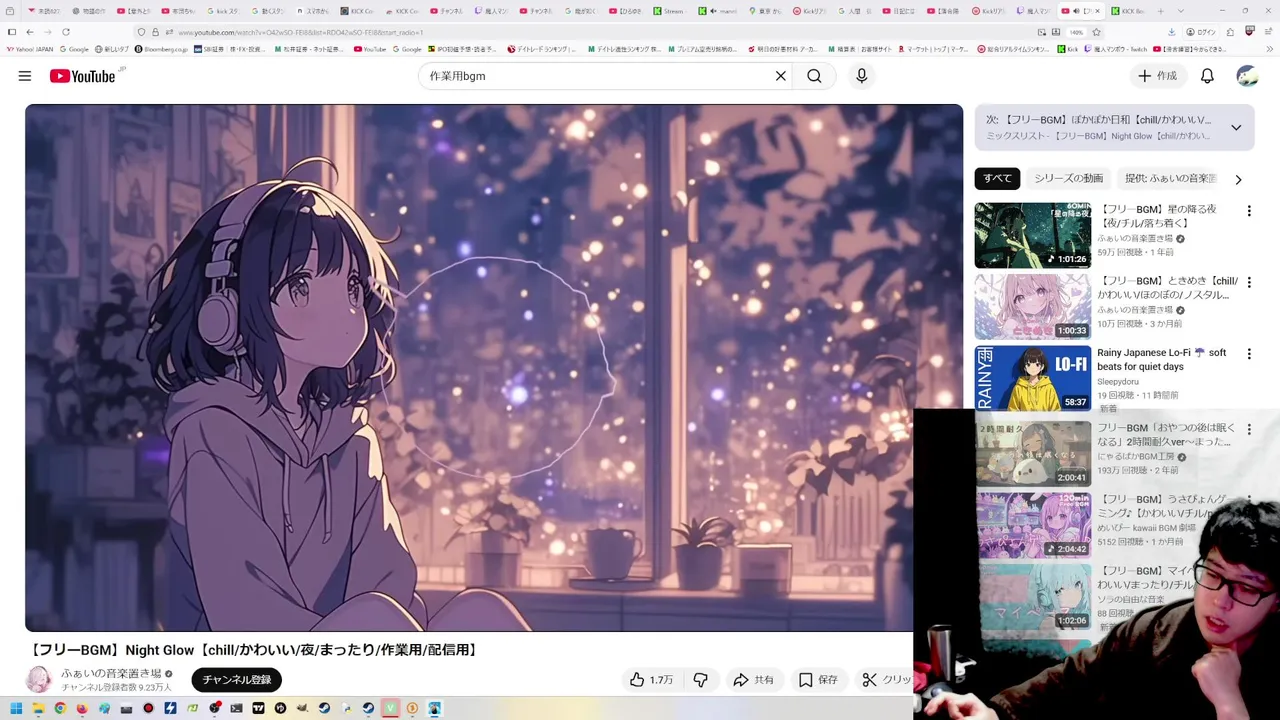Open more options for ときめき video

pyautogui.click(x=1249, y=283)
